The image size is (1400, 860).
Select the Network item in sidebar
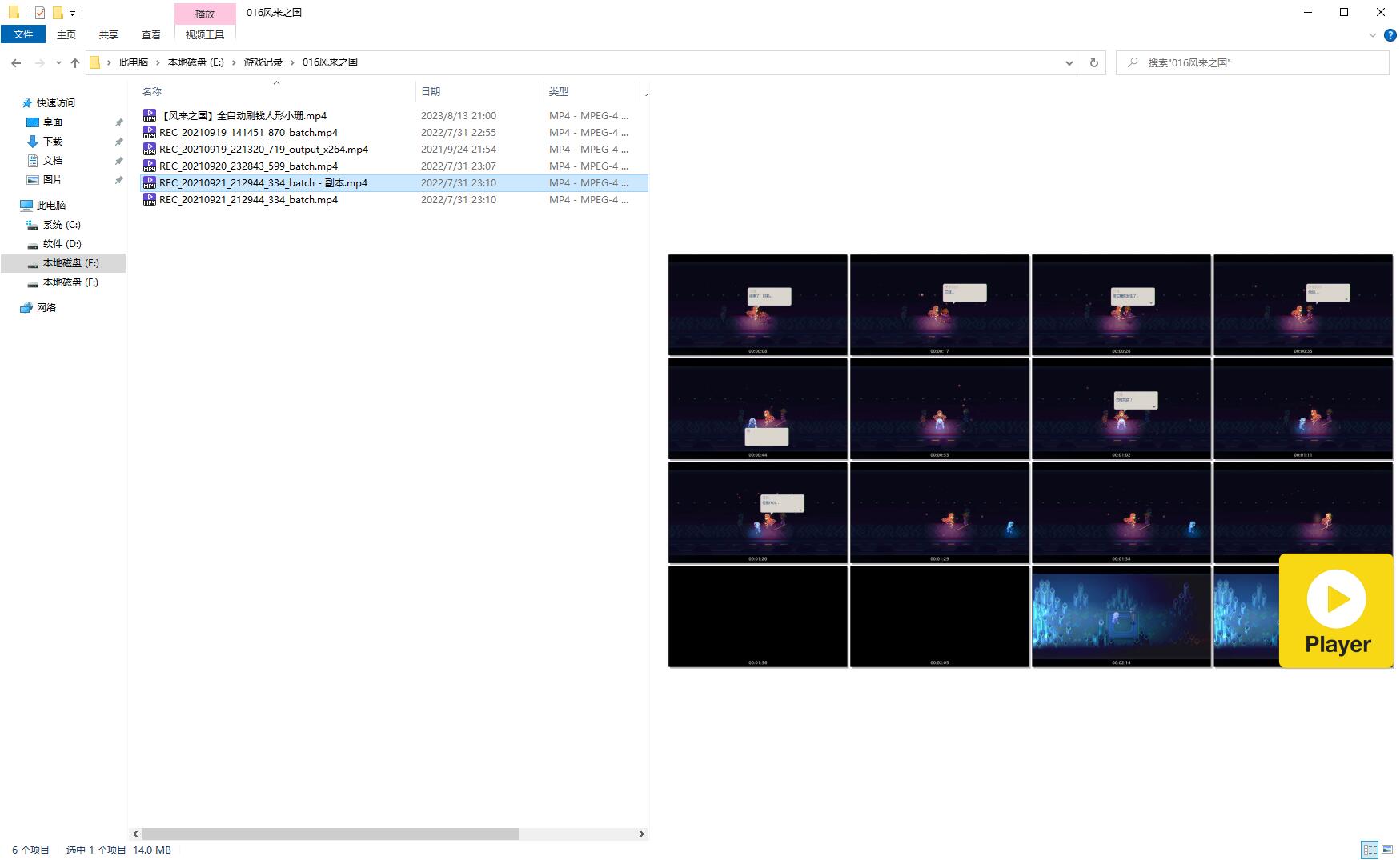(x=46, y=308)
